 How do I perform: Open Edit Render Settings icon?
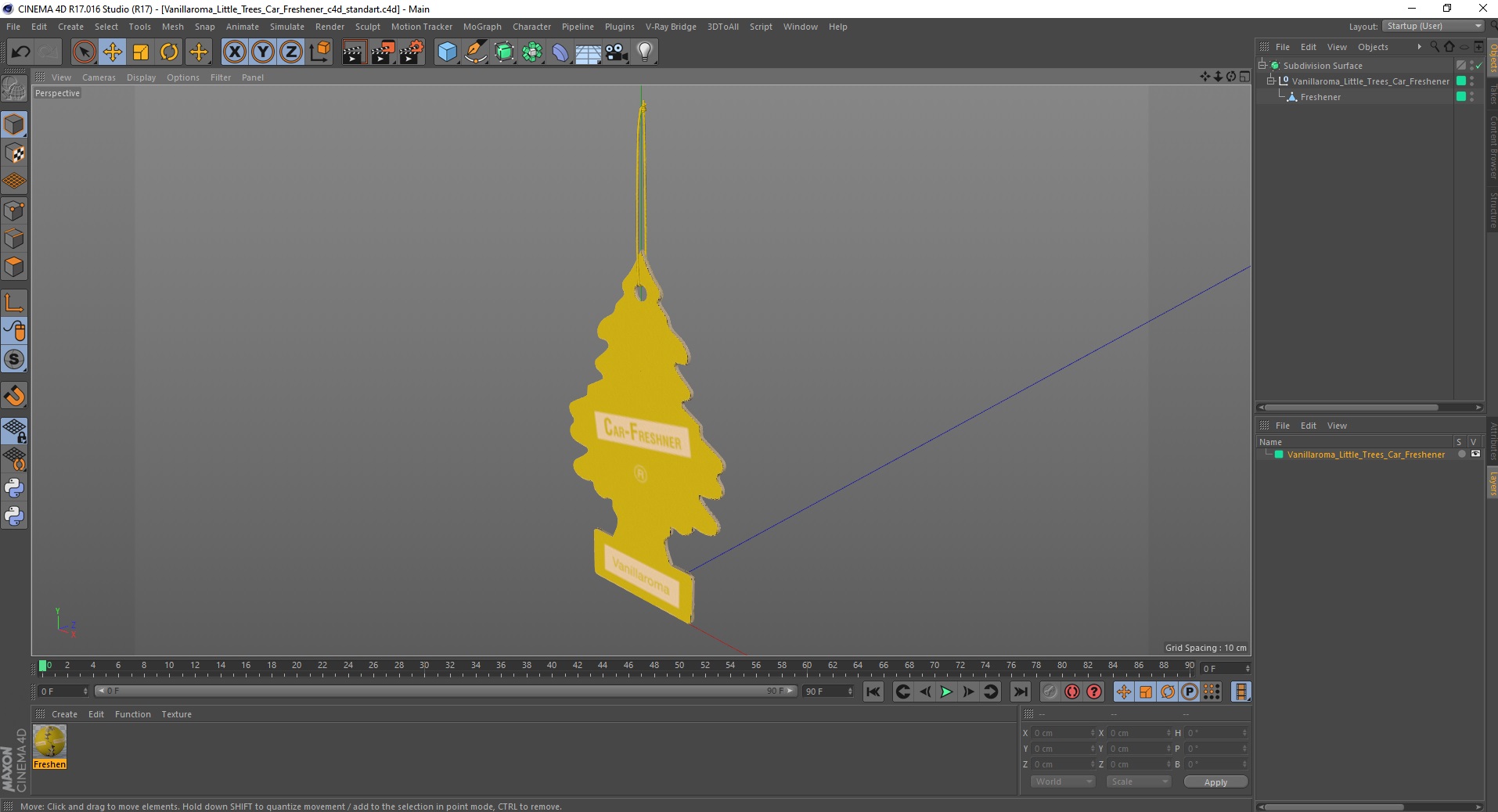click(411, 52)
